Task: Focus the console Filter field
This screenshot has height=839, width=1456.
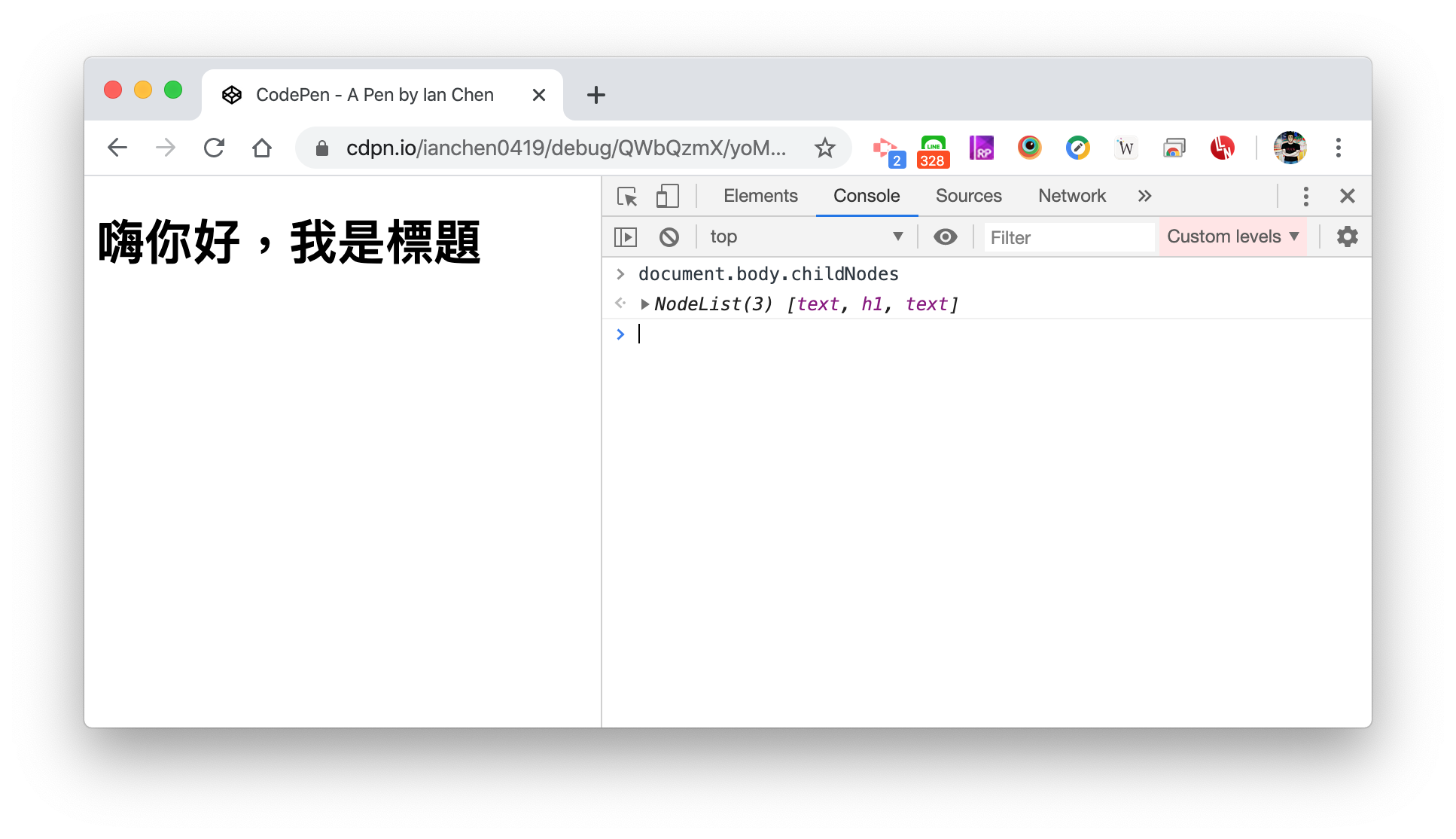Action: pos(1068,238)
